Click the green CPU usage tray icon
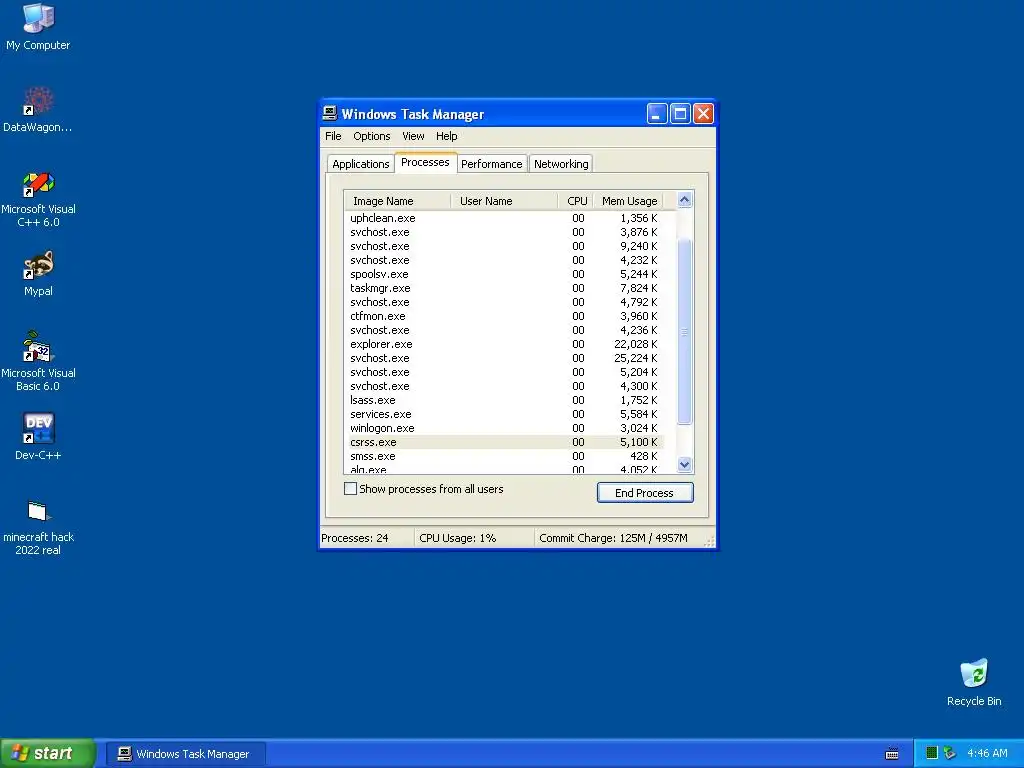This screenshot has height=768, width=1024. 932,753
